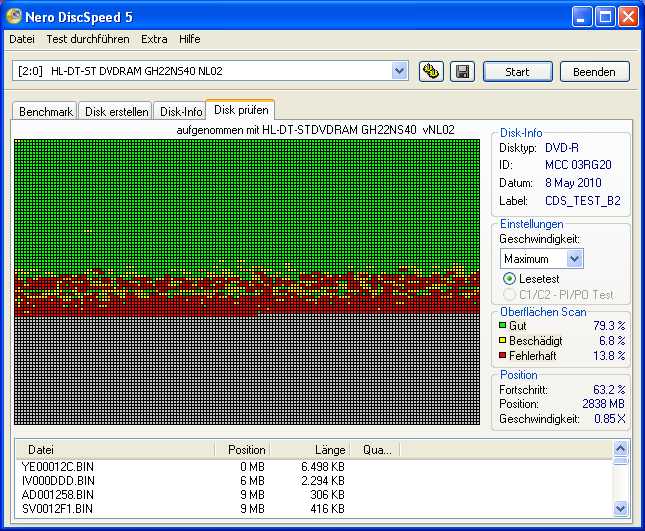The height and width of the screenshot is (531, 645).
Task: Select the Disk prüfen tab
Action: click(x=241, y=110)
